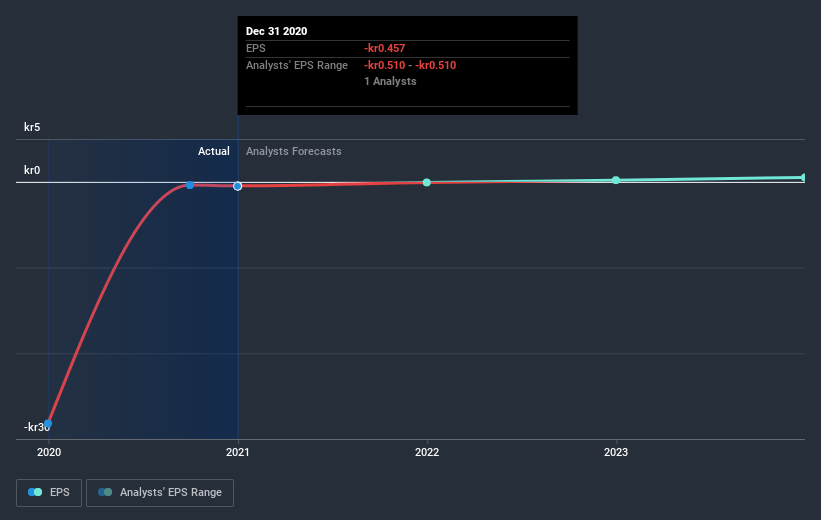The width and height of the screenshot is (821, 520).
Task: Click the Analysts' EPS Range legend color icon
Action: click(105, 492)
